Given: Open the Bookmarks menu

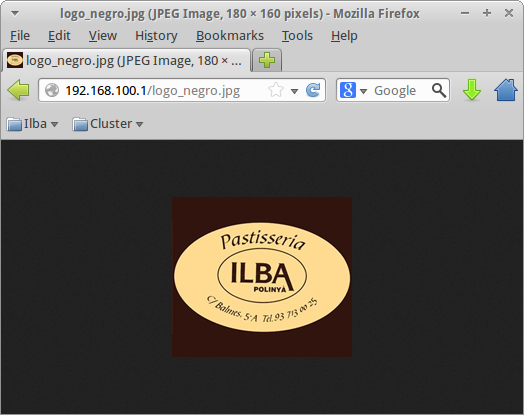Looking at the screenshot, I should click(230, 35).
